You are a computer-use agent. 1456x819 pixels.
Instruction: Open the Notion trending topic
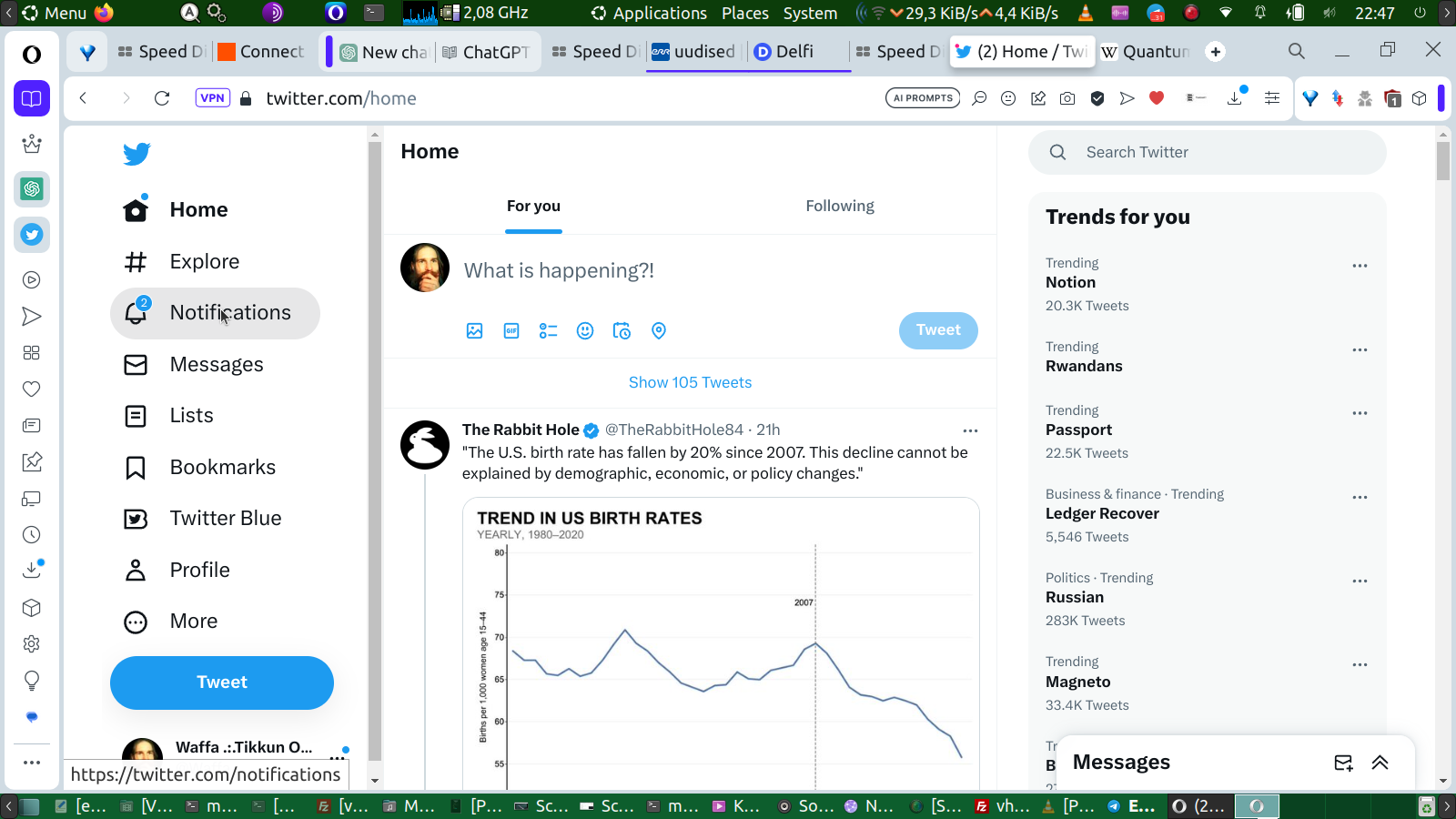tap(1070, 283)
